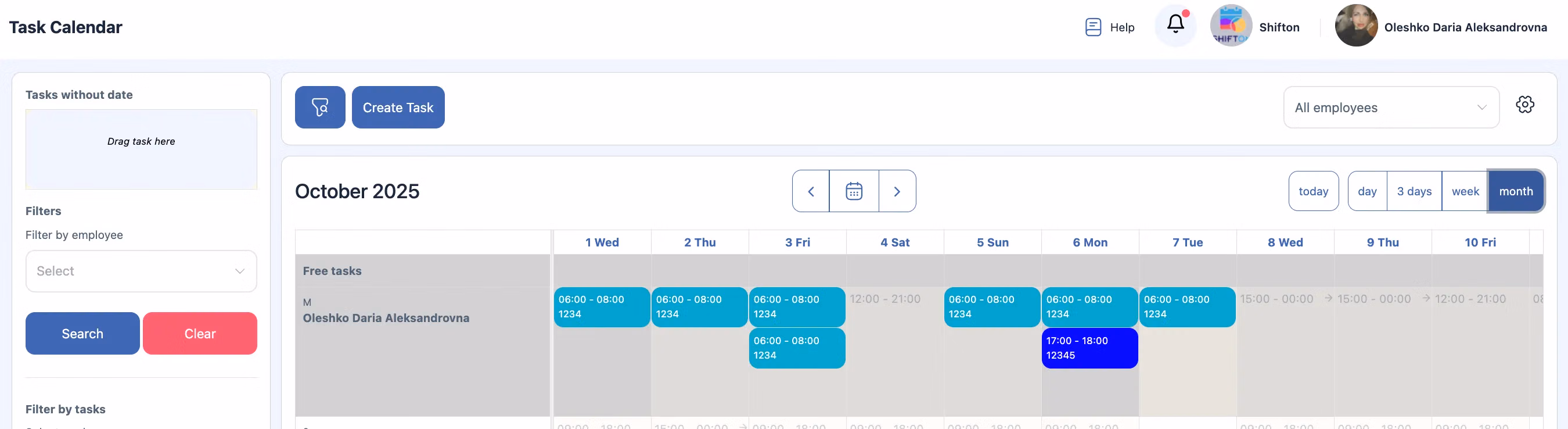Go to previous month arrow

point(810,191)
